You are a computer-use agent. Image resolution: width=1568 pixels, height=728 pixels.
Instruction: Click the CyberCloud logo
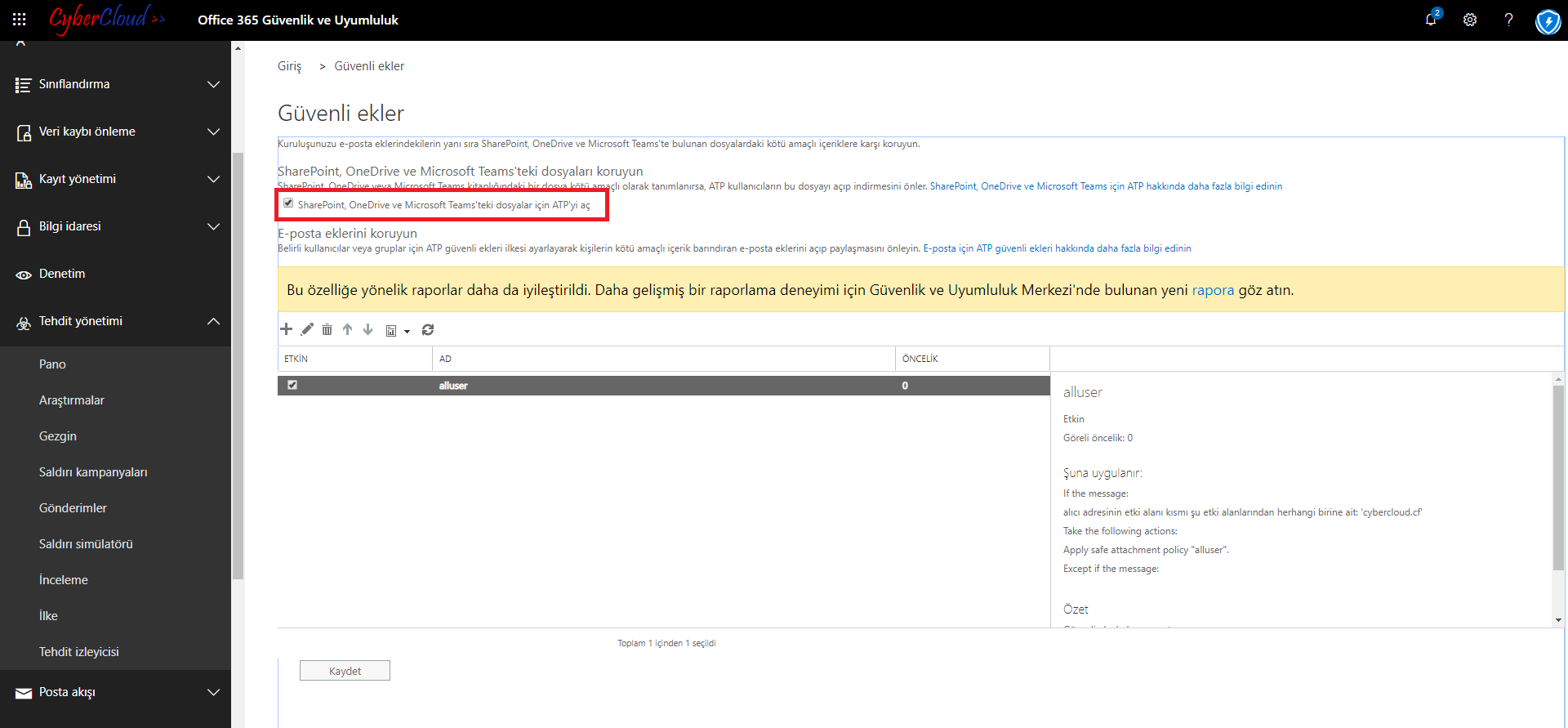pyautogui.click(x=107, y=19)
